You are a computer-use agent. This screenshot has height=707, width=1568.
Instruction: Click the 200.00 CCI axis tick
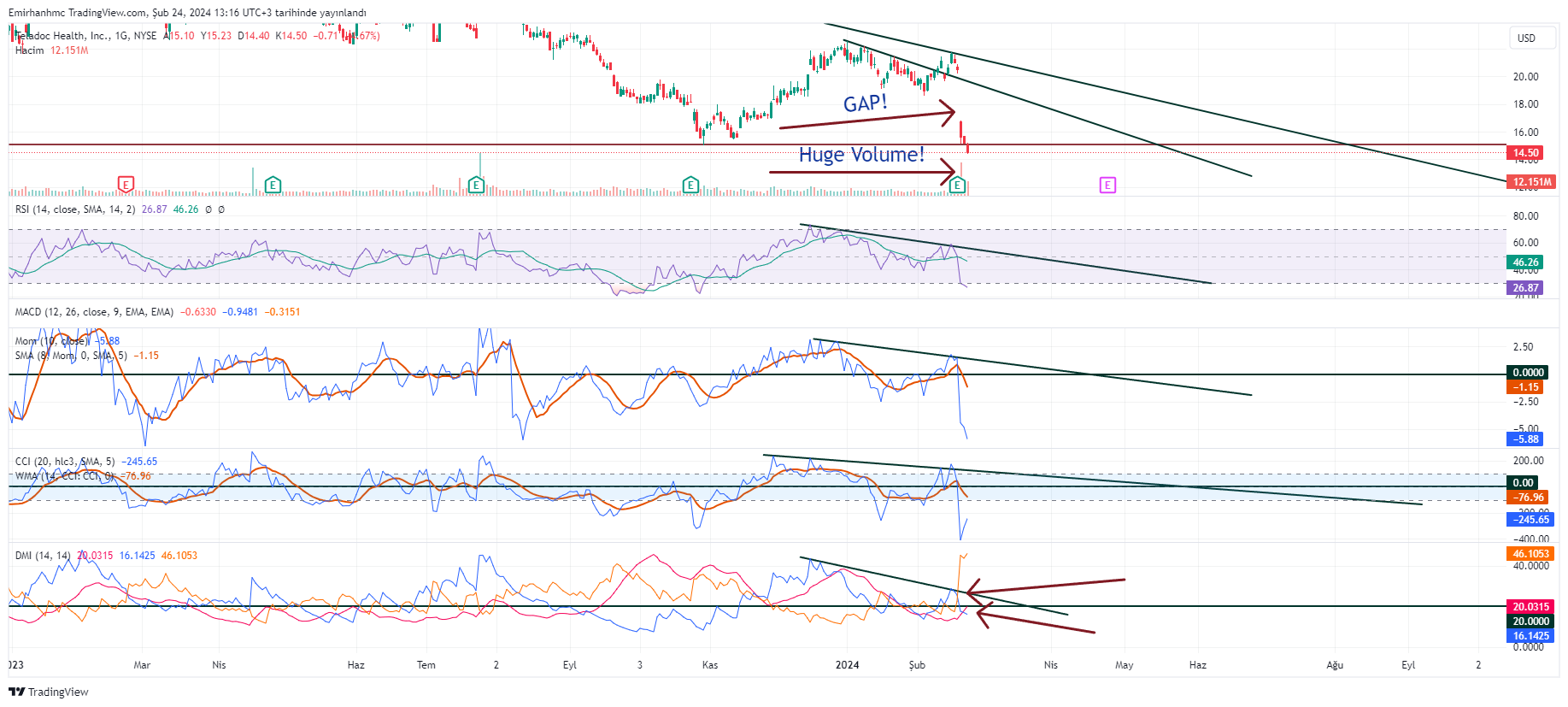point(1528,461)
